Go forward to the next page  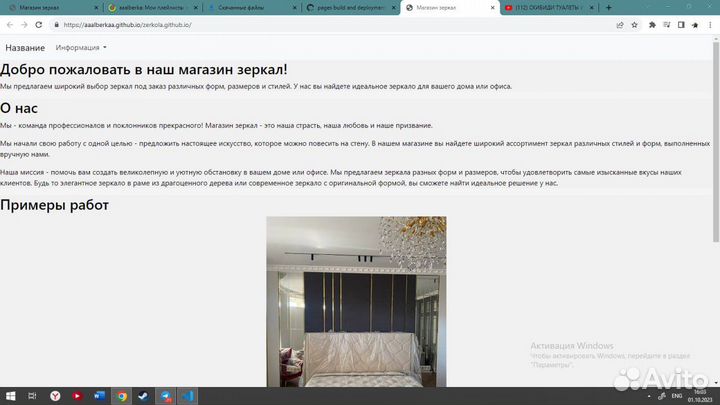tap(24, 25)
